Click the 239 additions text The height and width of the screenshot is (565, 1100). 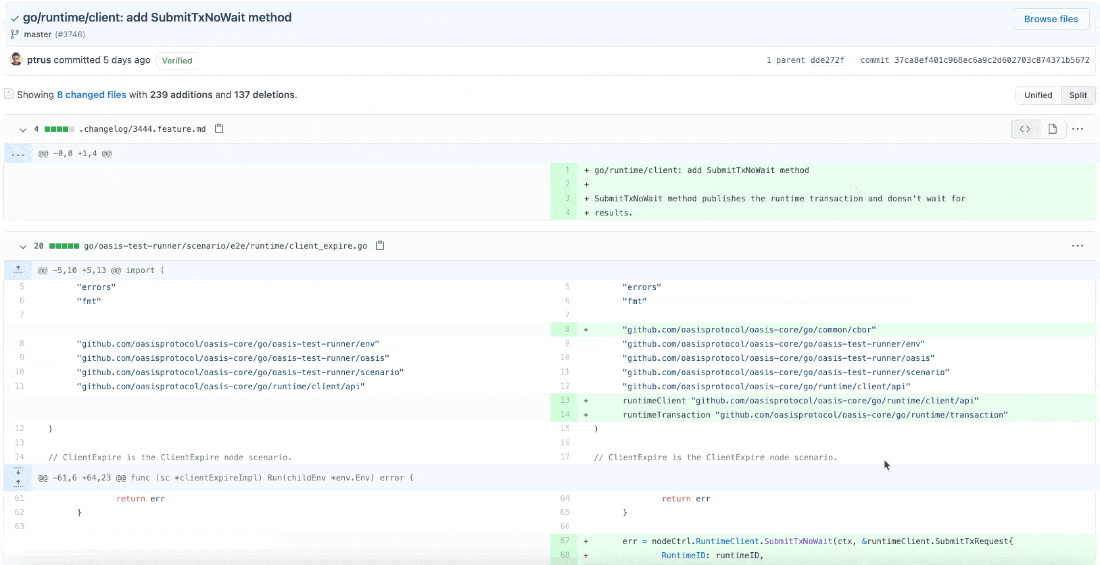coord(180,94)
